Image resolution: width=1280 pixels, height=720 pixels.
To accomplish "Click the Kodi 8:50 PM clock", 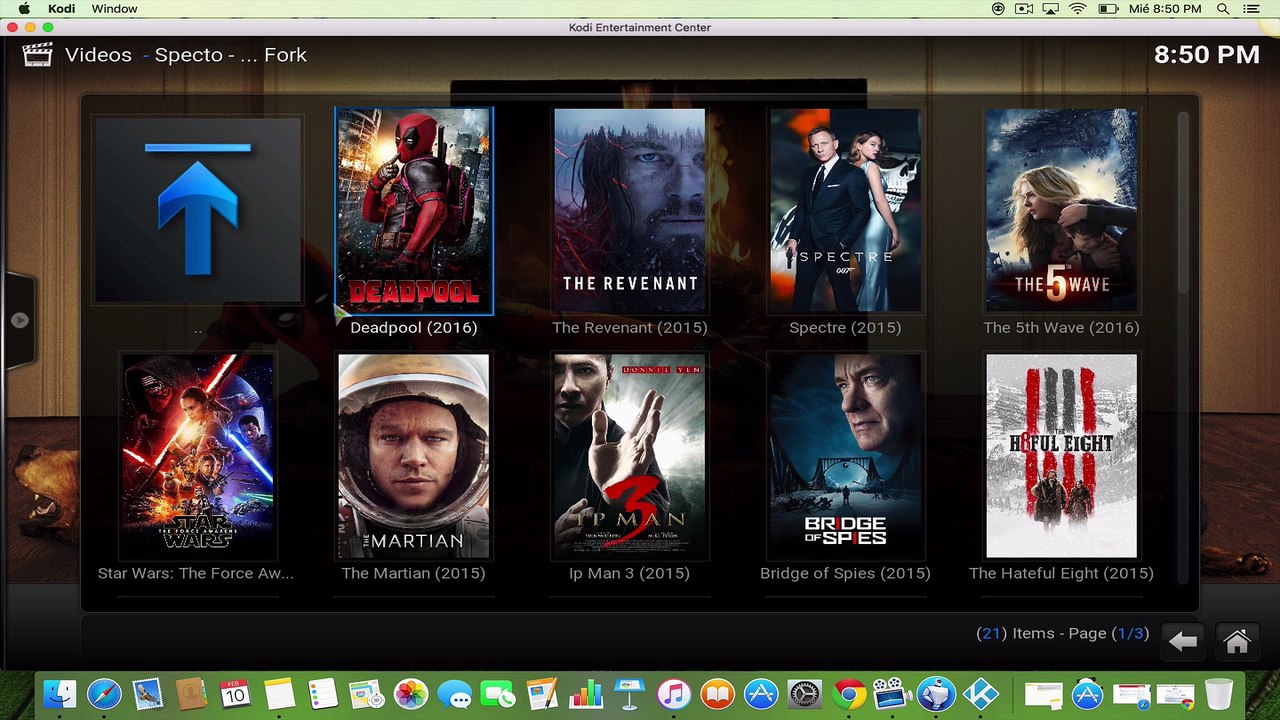I will click(x=1207, y=55).
